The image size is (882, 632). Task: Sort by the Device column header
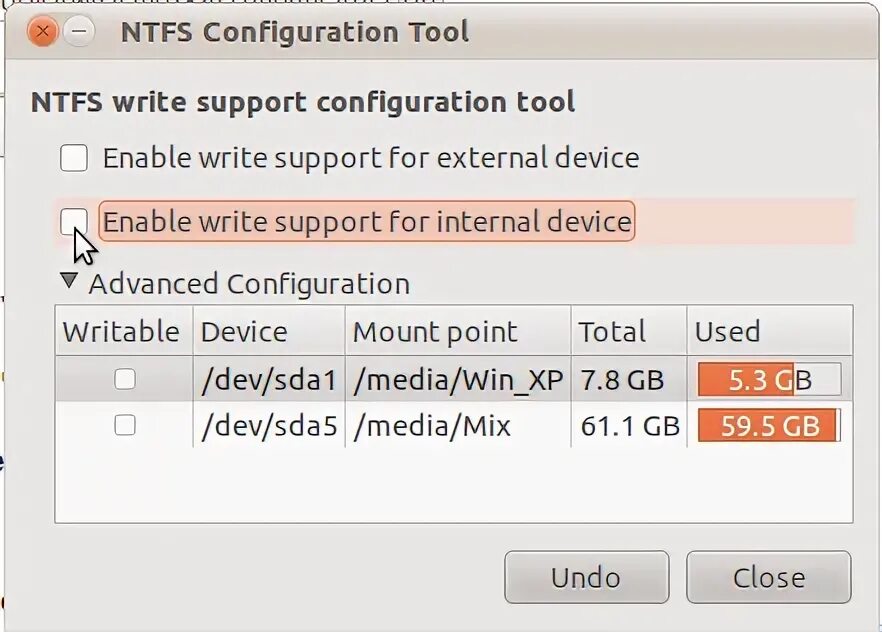point(244,332)
